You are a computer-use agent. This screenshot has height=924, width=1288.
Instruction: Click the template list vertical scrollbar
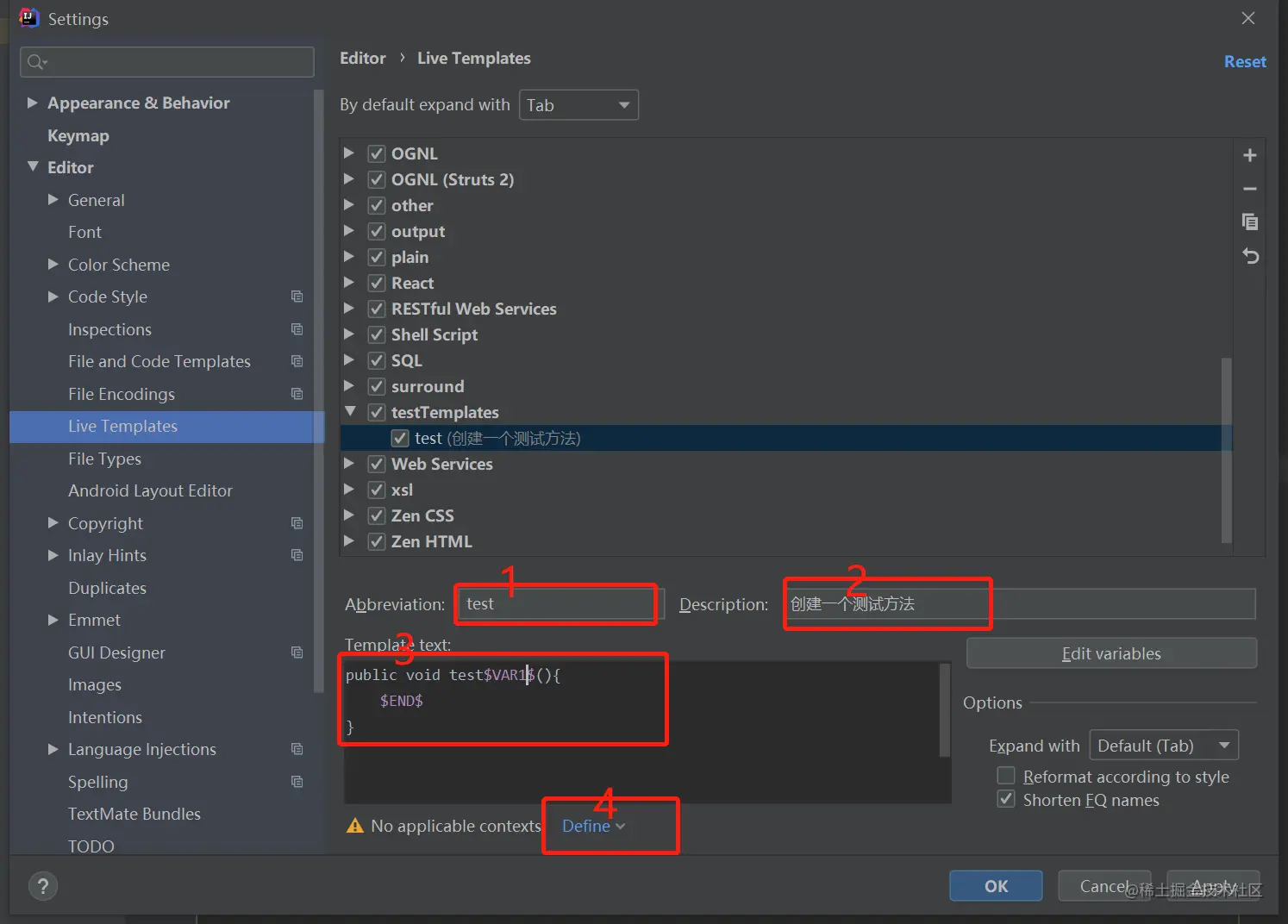pos(1227,450)
